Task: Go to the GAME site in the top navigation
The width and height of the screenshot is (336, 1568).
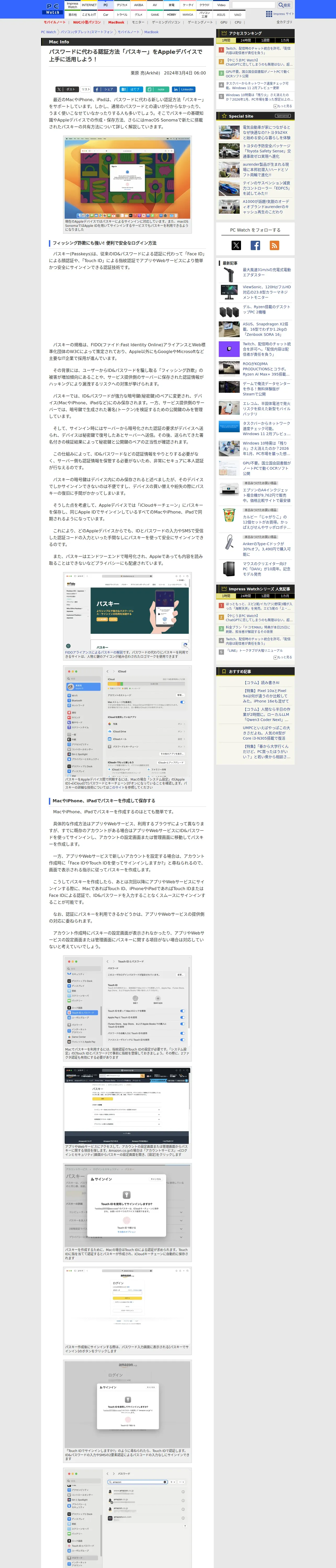Action: pyautogui.click(x=155, y=15)
